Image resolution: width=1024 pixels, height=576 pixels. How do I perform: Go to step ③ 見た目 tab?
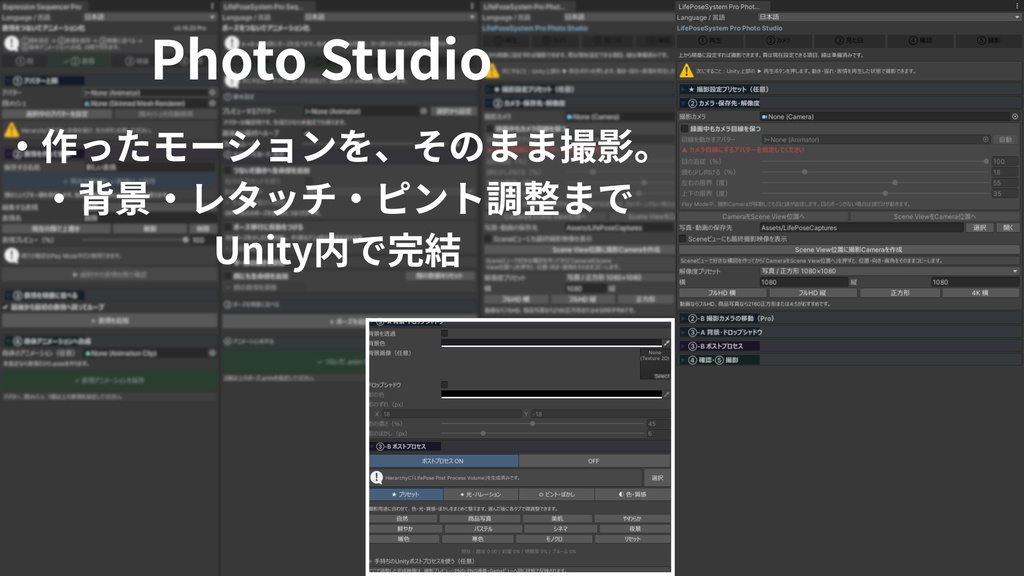coord(849,40)
